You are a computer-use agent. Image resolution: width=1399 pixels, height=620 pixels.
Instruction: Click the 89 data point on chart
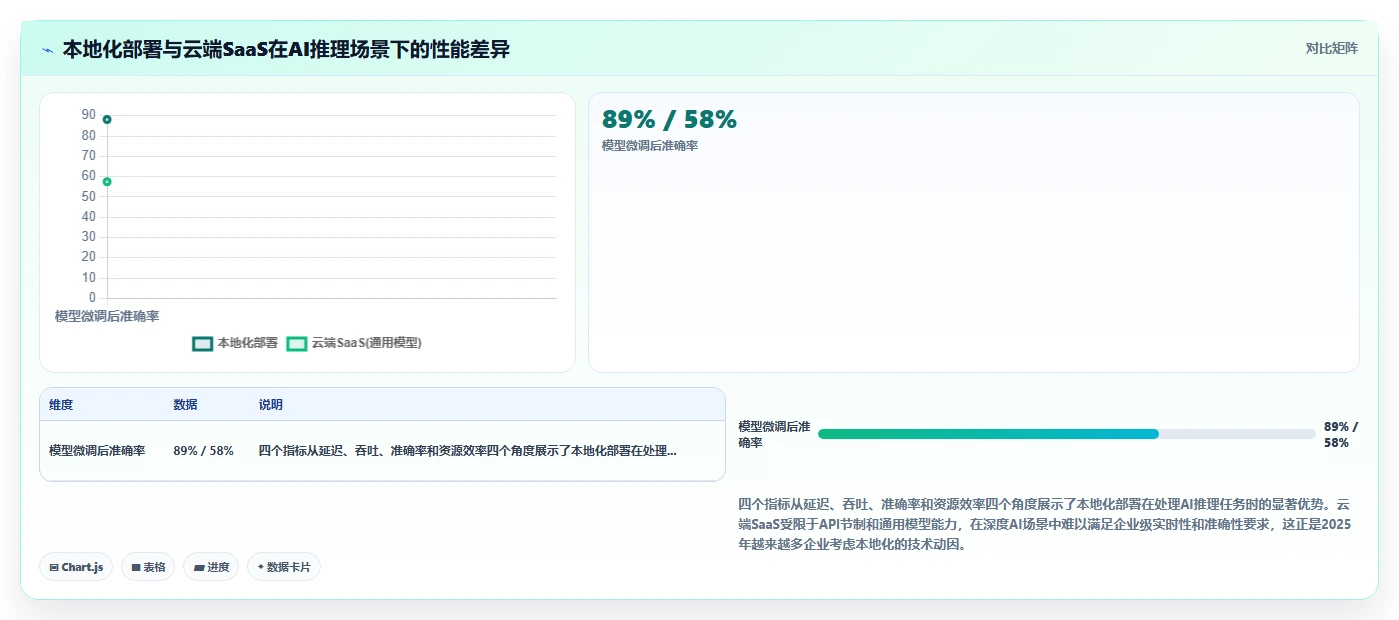coord(107,119)
